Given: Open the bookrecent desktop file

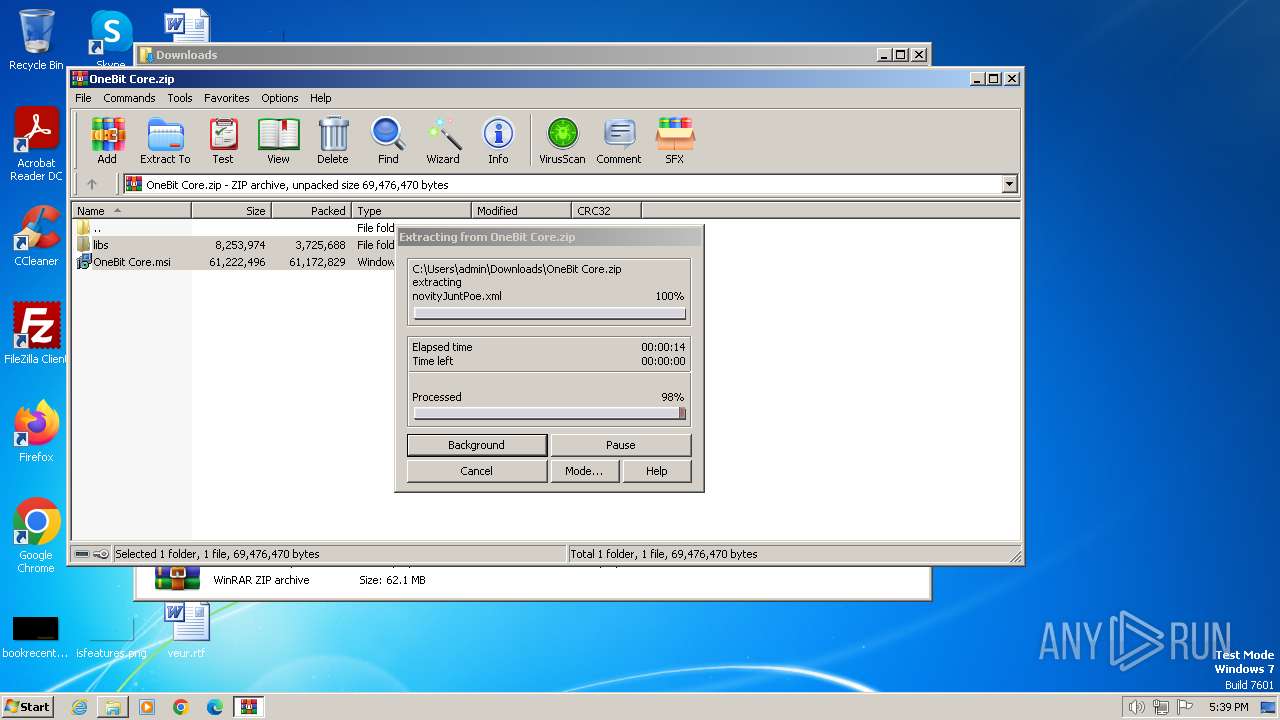Looking at the screenshot, I should click(x=35, y=636).
